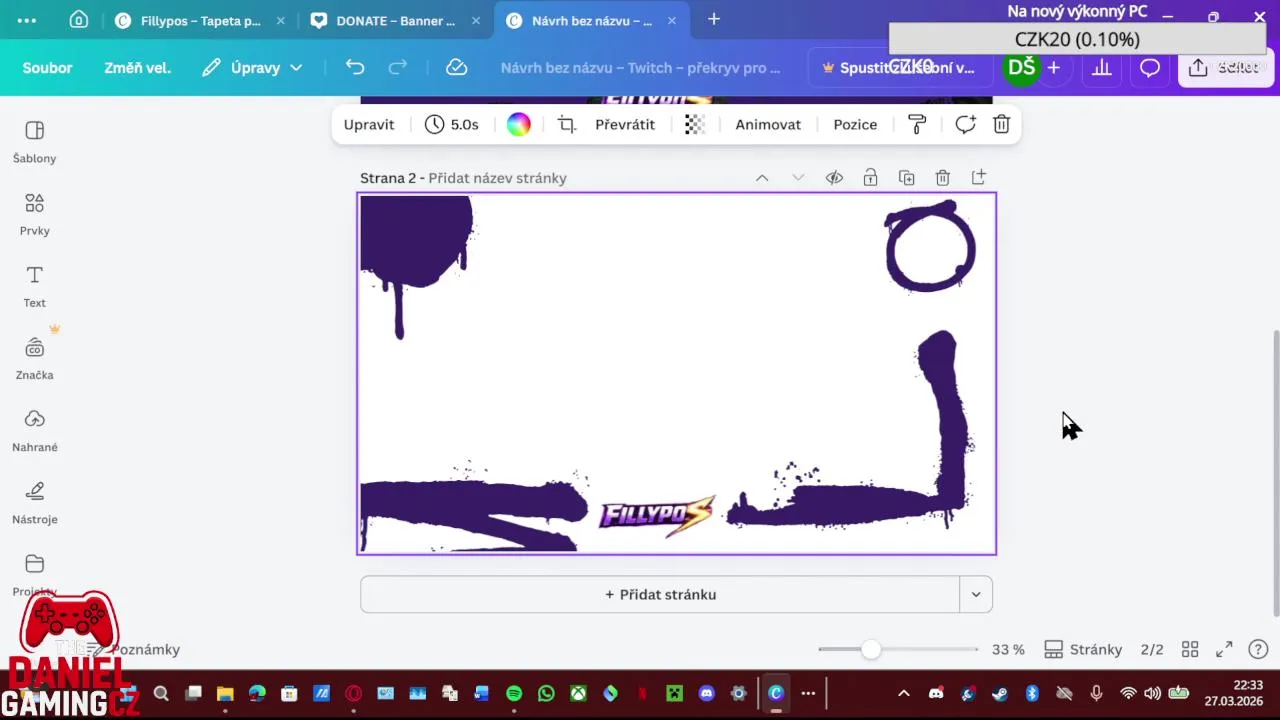
Task: Enter fullscreen presentation icon
Action: click(x=1224, y=649)
